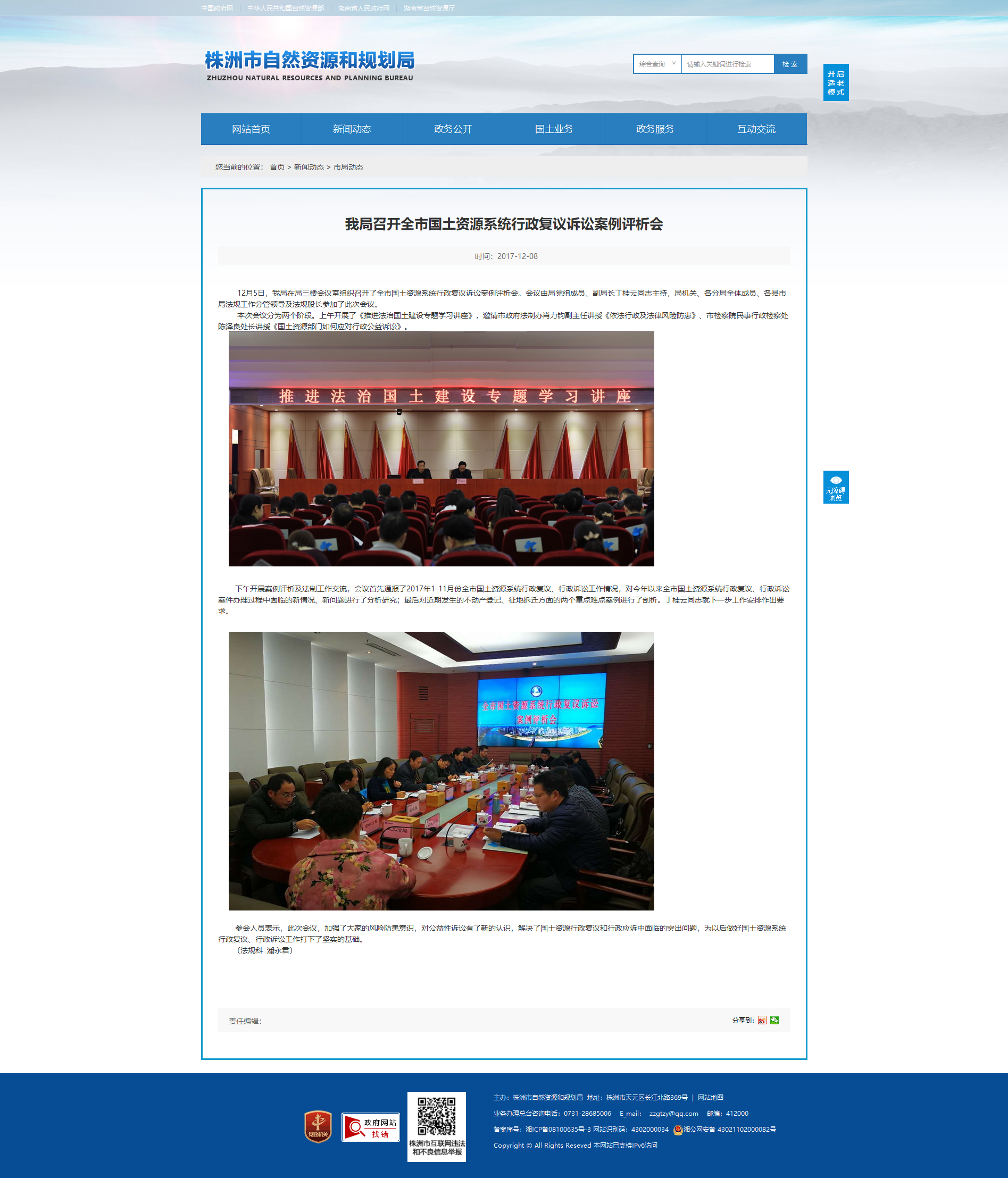Screen dimensions: 1008x1178
Task: Visit the 中华人民共和国自然资源部 top link
Action: pyautogui.click(x=286, y=9)
